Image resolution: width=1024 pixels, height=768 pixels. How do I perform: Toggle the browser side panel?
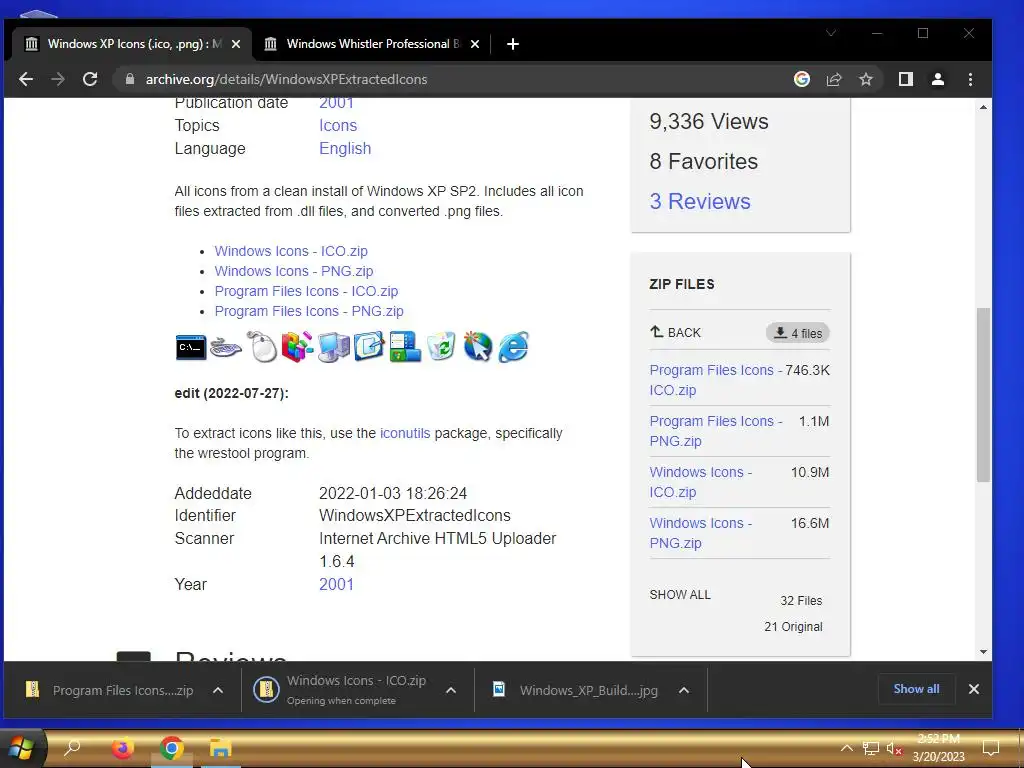pos(906,79)
